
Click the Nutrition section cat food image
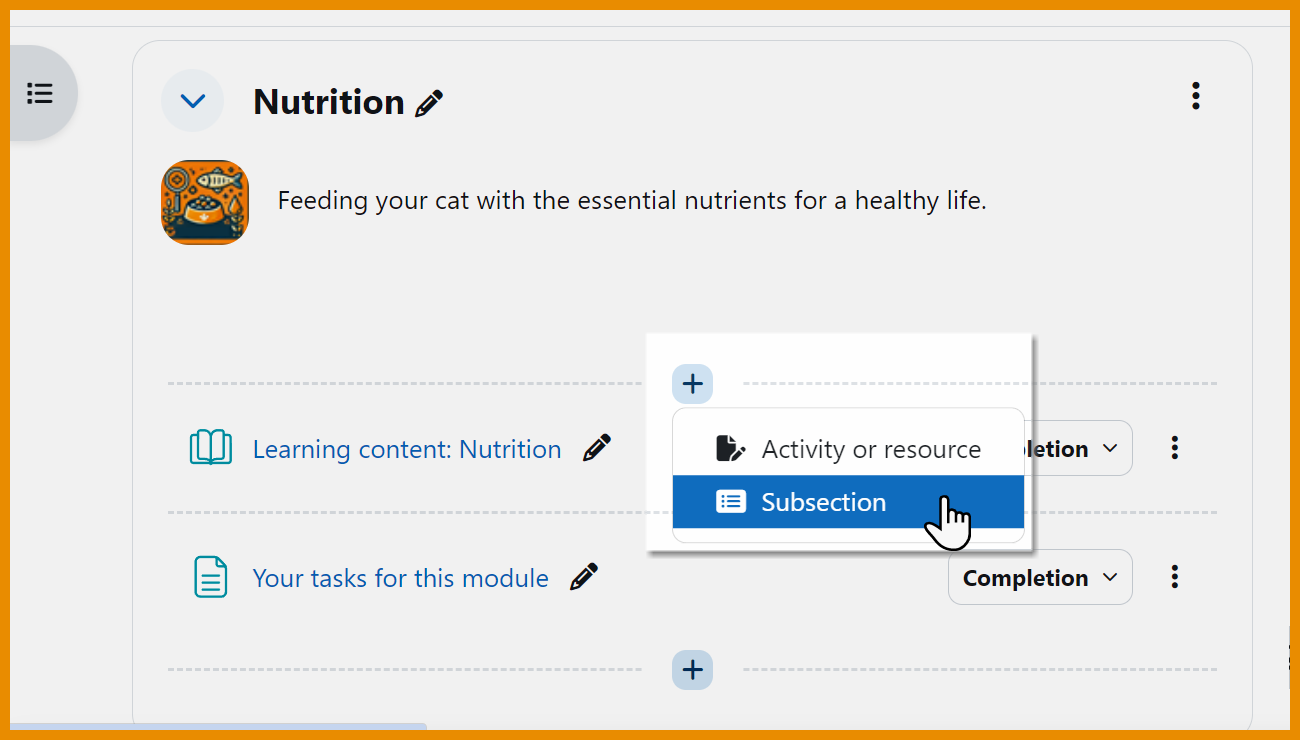(x=205, y=201)
